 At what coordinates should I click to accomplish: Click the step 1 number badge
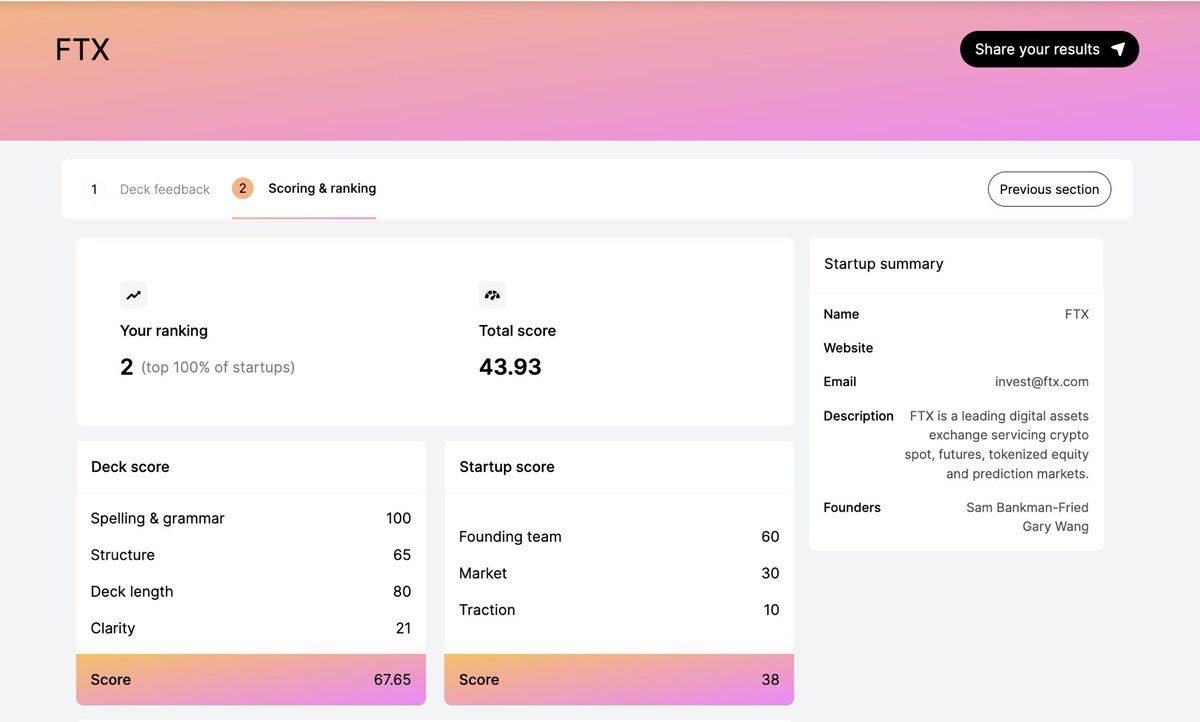(94, 189)
